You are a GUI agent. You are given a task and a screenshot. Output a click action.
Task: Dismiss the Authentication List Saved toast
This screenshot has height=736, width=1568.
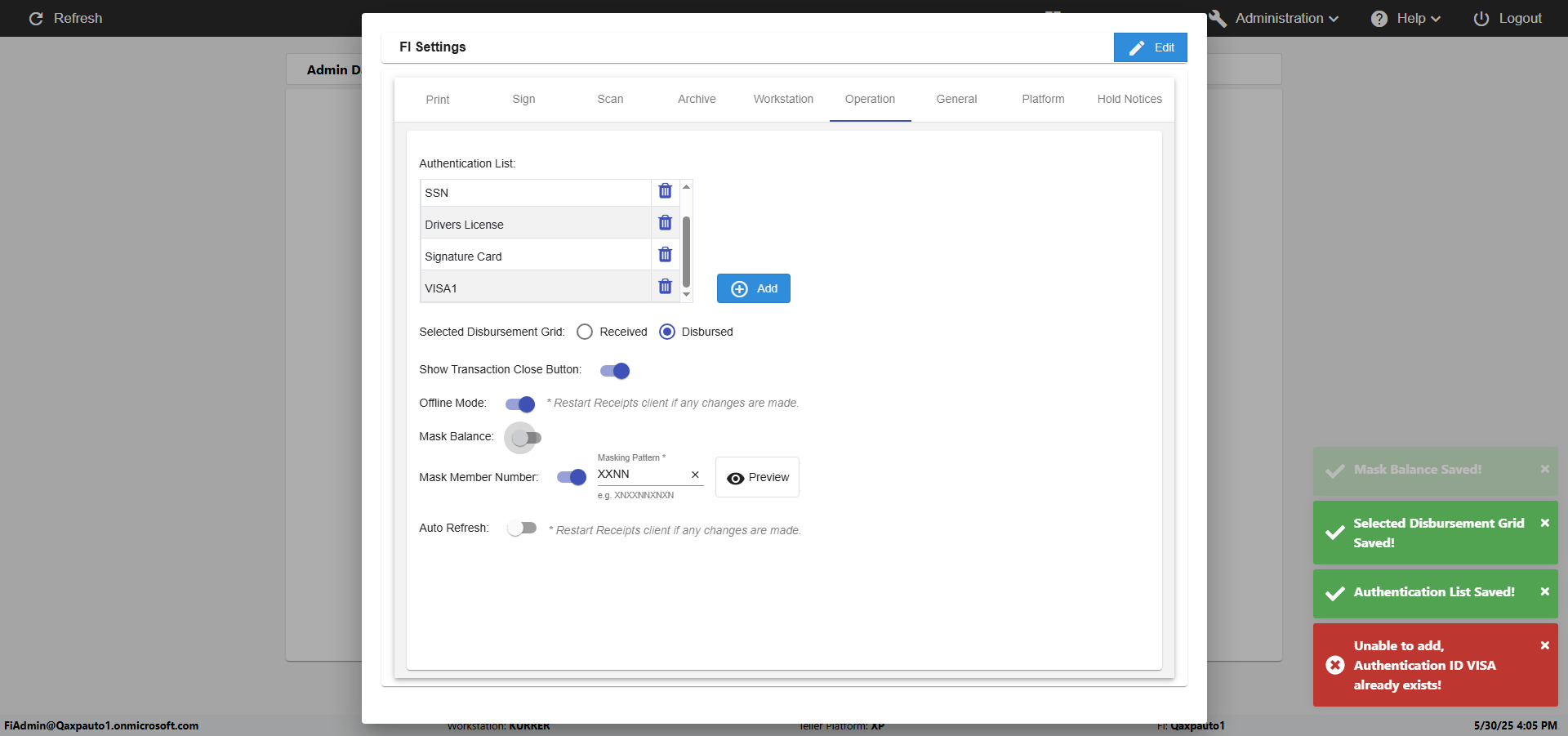(x=1544, y=591)
